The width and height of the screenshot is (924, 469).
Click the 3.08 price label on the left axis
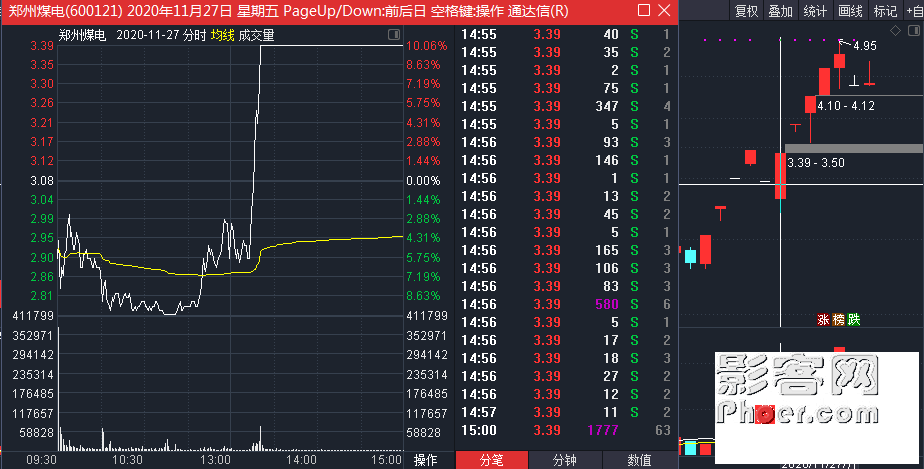tap(42, 181)
